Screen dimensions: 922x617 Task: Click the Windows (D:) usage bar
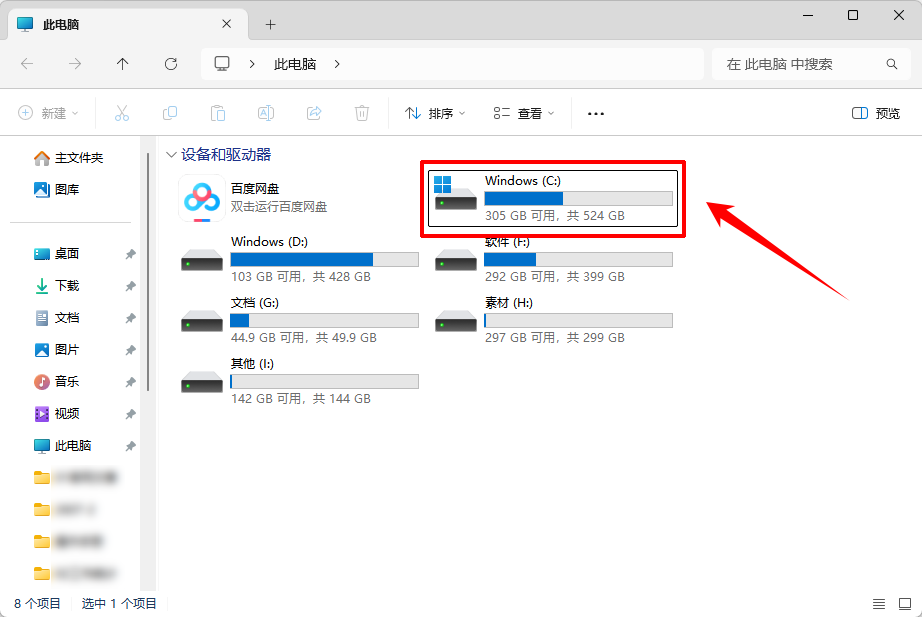tap(325, 259)
